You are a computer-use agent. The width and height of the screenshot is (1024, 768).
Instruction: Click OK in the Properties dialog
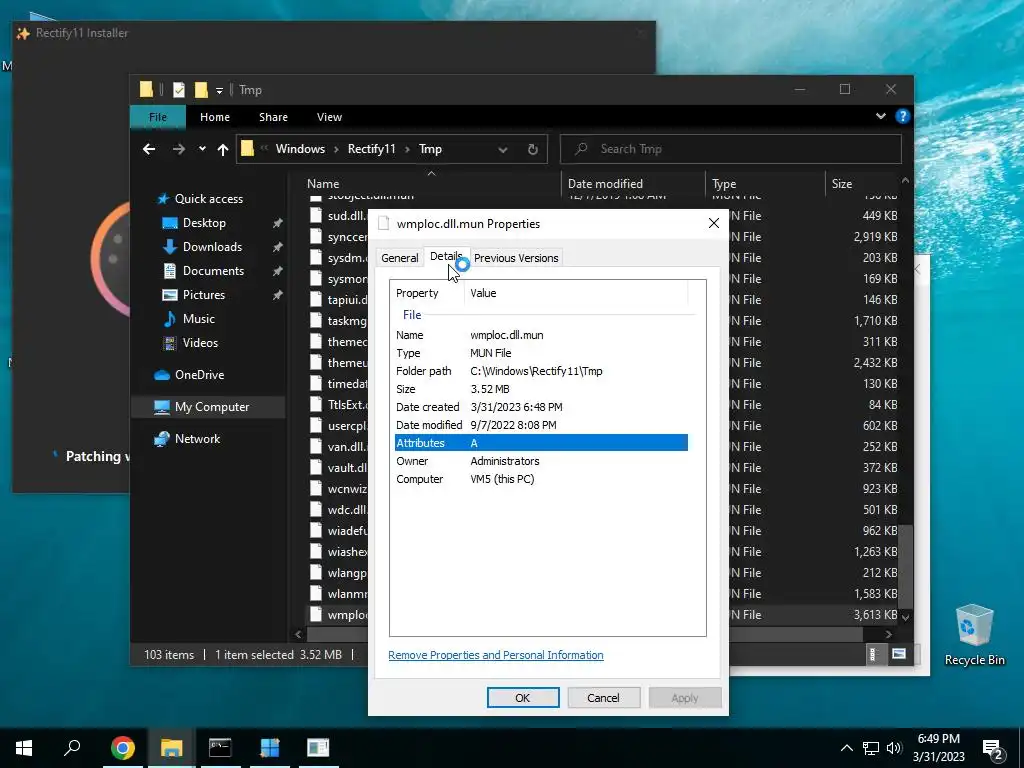(522, 697)
